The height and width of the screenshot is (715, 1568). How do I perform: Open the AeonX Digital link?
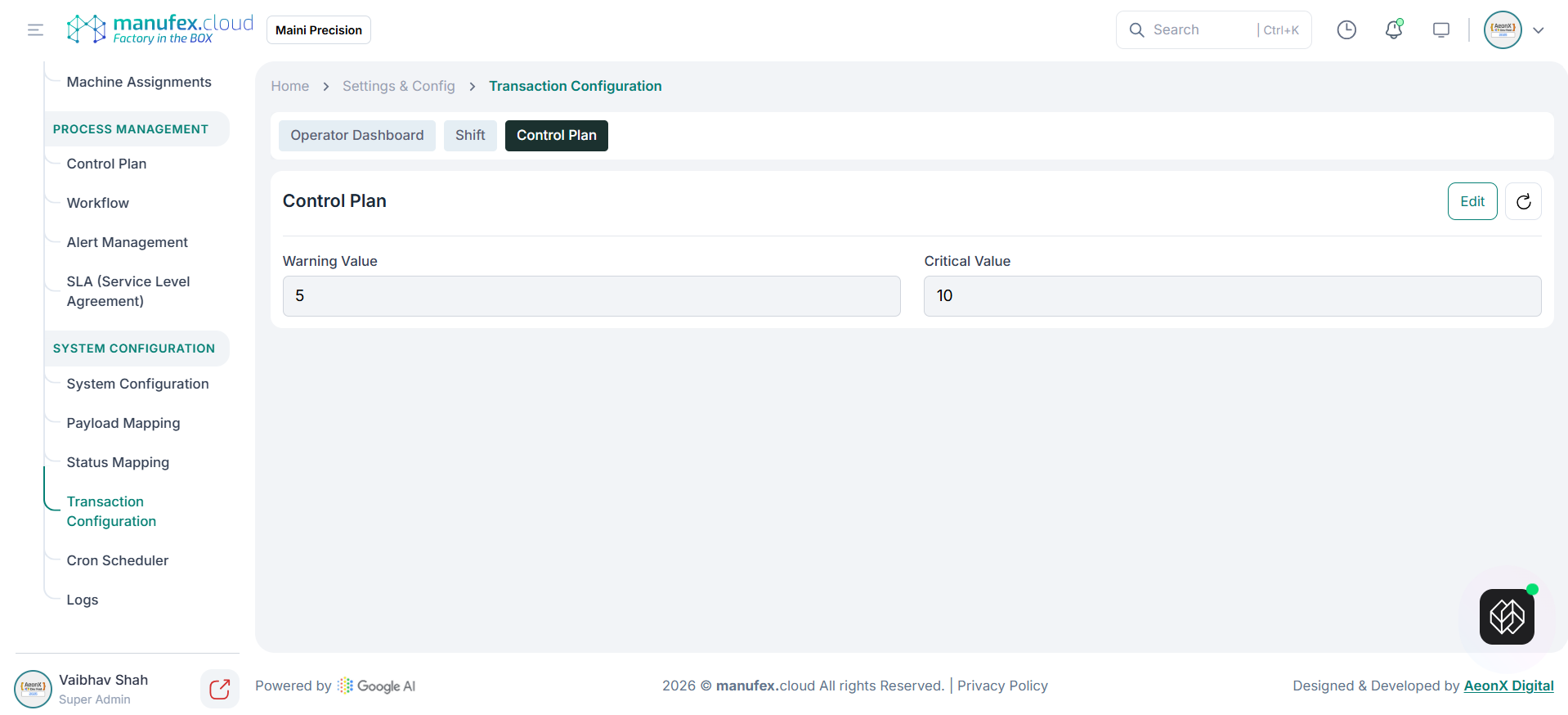coord(1508,686)
